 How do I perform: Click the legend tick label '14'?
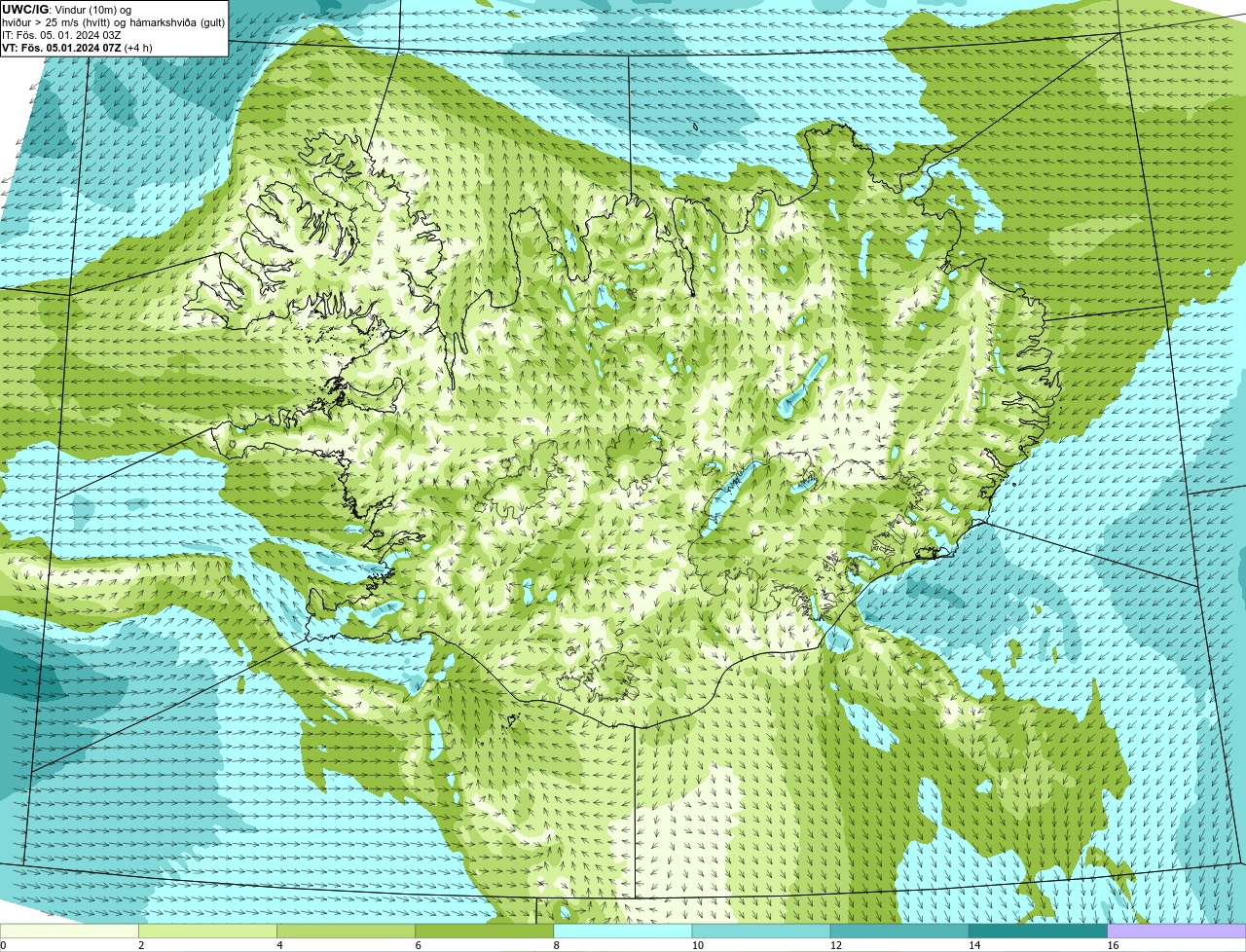click(x=973, y=945)
